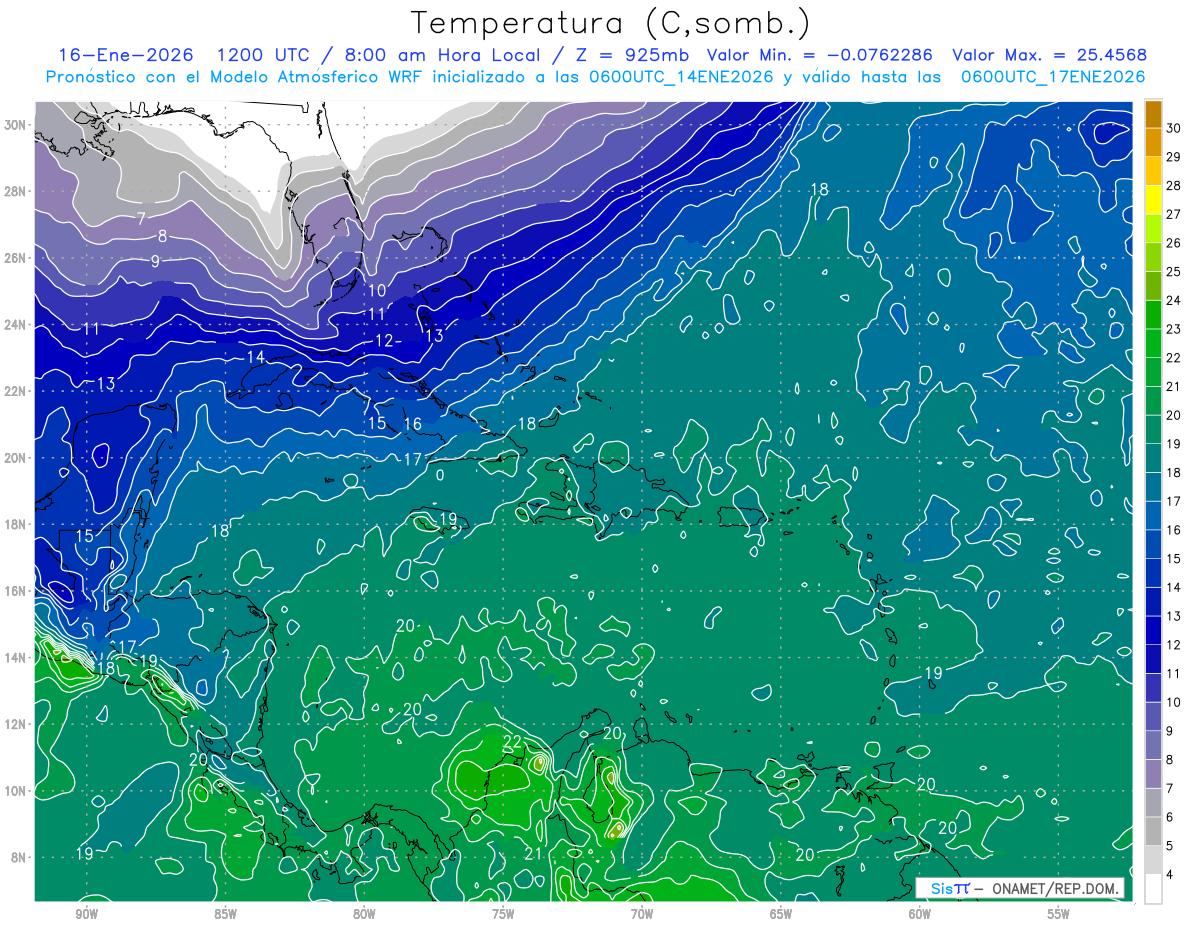The image size is (1200, 927).
Task: Click the color bar segment between 29 and 30
Action: pyautogui.click(x=1153, y=143)
